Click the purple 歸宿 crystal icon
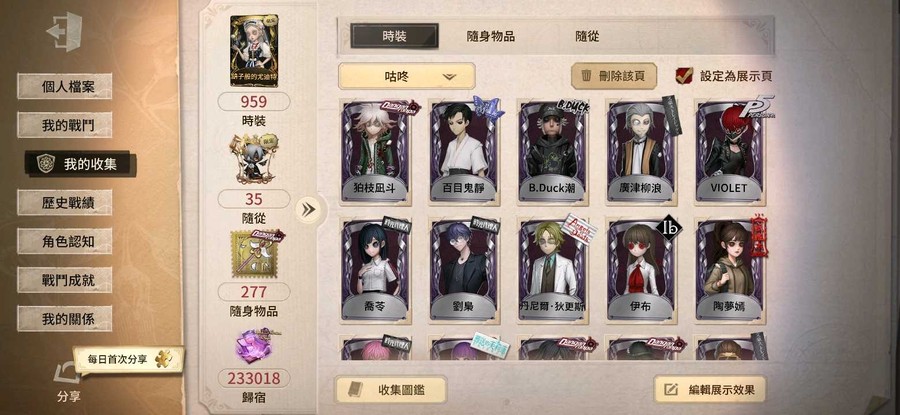This screenshot has width=900, height=415. point(254,346)
